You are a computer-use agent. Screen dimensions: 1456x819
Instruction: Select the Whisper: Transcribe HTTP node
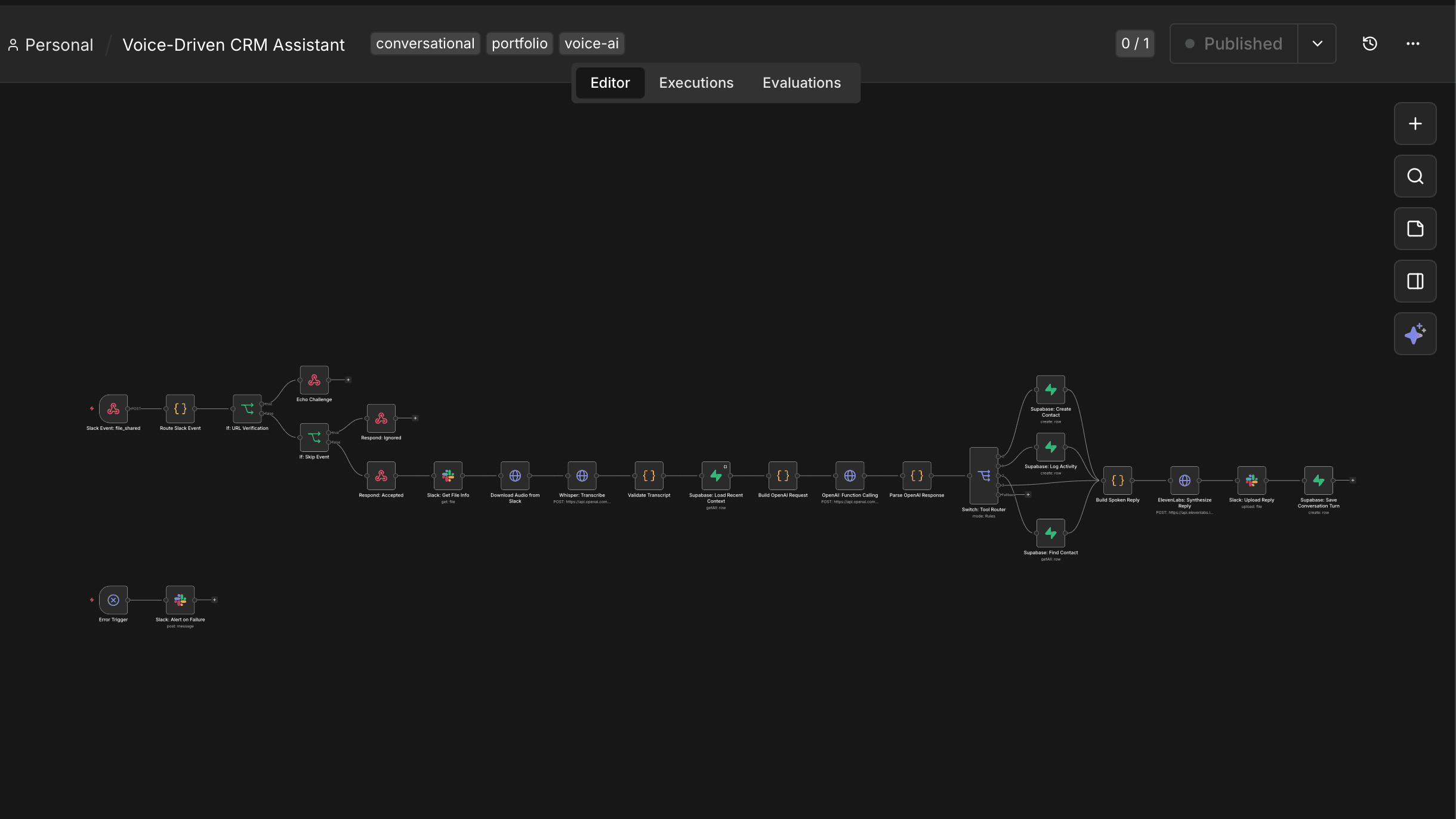click(x=582, y=476)
